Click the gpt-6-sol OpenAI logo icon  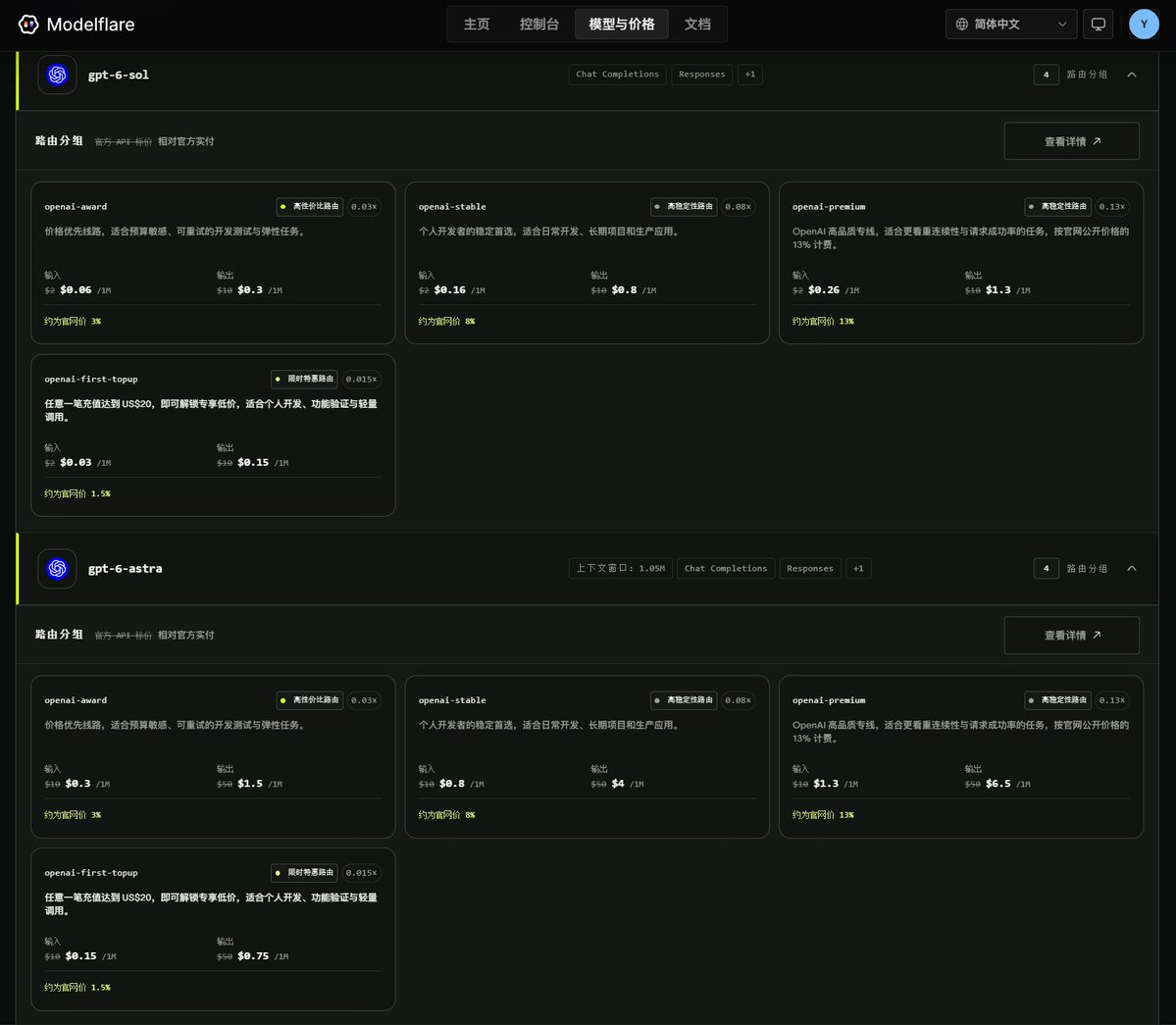[57, 75]
